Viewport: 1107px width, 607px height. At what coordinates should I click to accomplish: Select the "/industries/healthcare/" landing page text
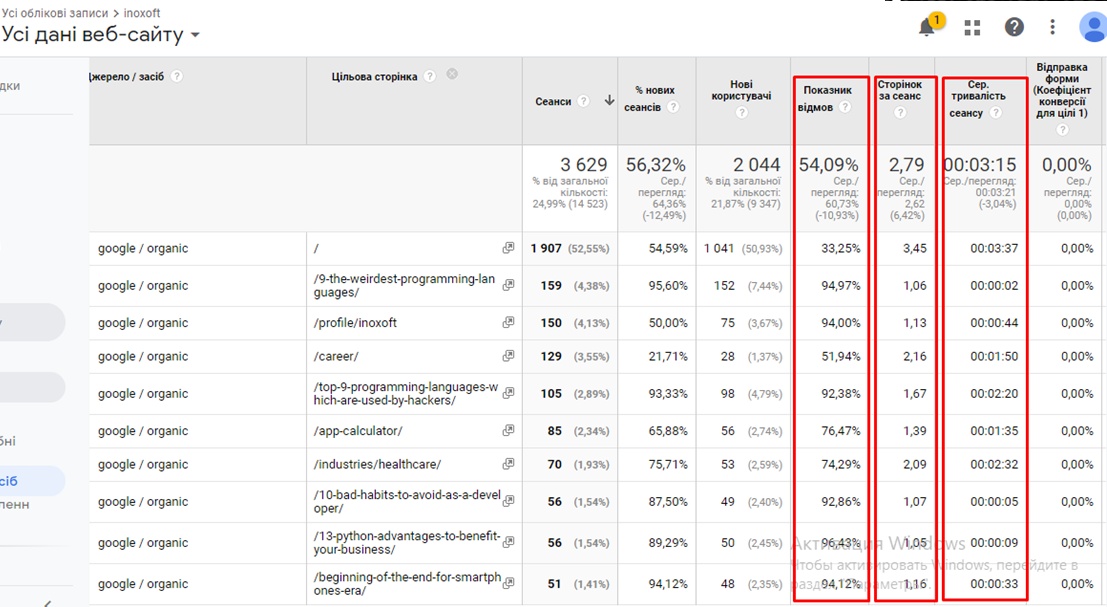point(377,464)
